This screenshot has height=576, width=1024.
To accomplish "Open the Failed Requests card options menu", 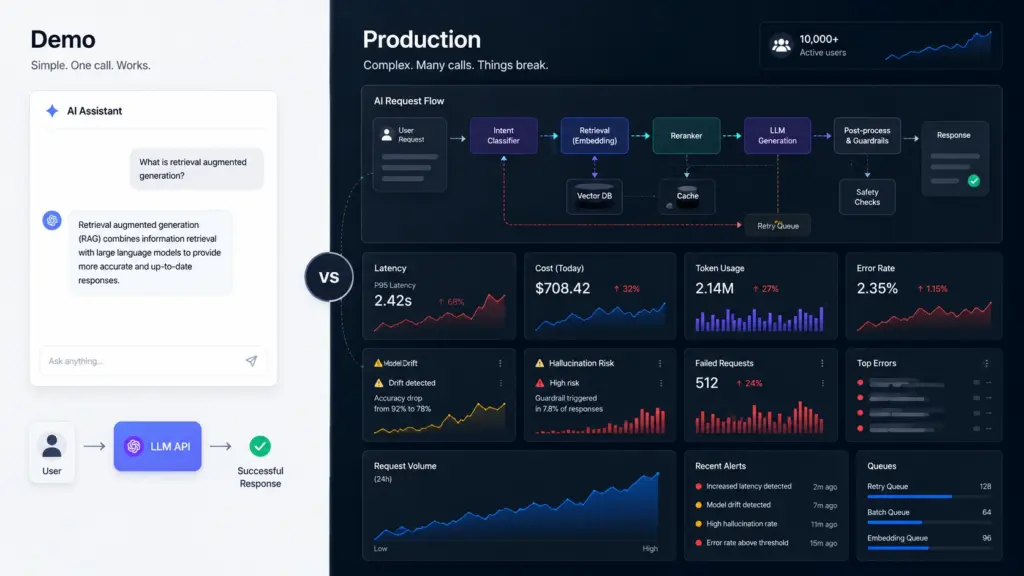I will click(822, 363).
